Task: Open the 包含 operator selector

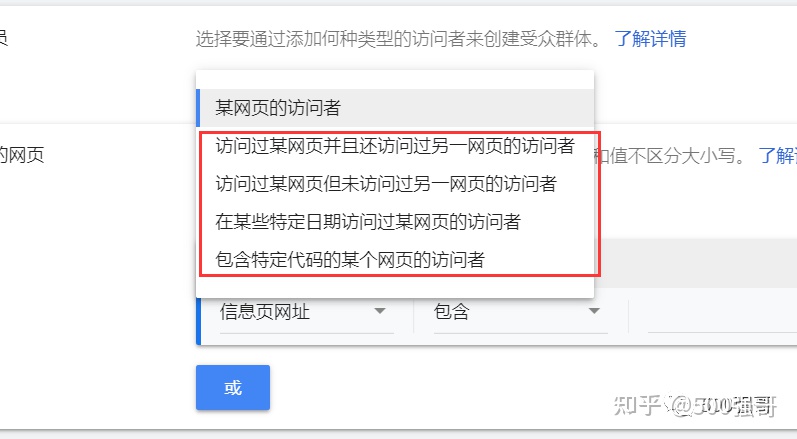Action: (x=520, y=312)
